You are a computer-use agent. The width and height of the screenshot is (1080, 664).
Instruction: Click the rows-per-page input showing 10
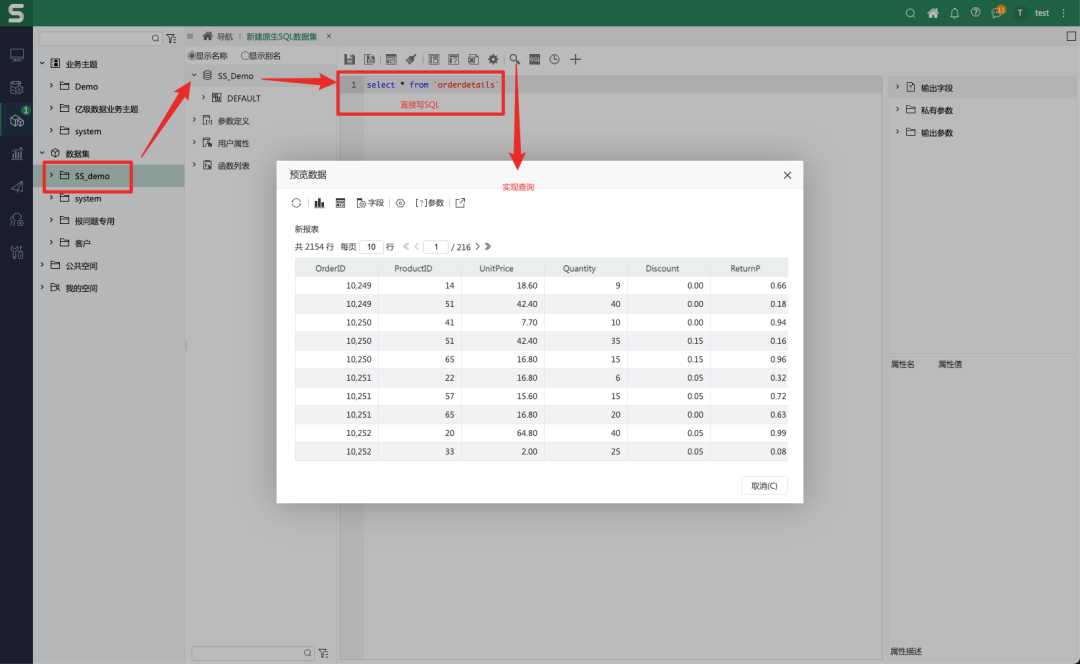(371, 247)
